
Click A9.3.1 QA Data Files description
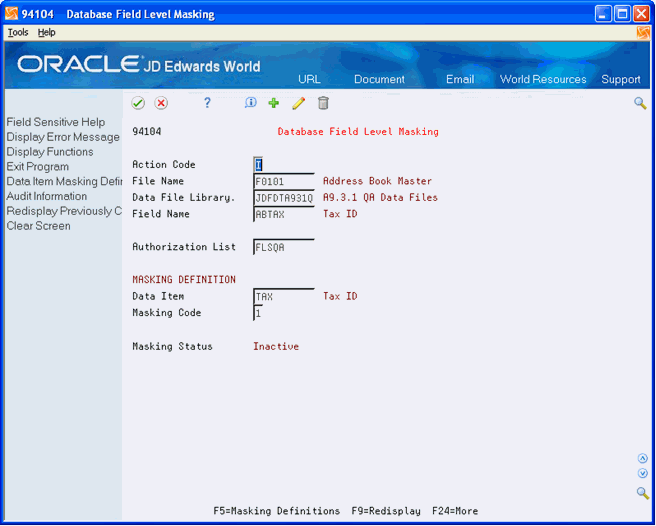[380, 197]
